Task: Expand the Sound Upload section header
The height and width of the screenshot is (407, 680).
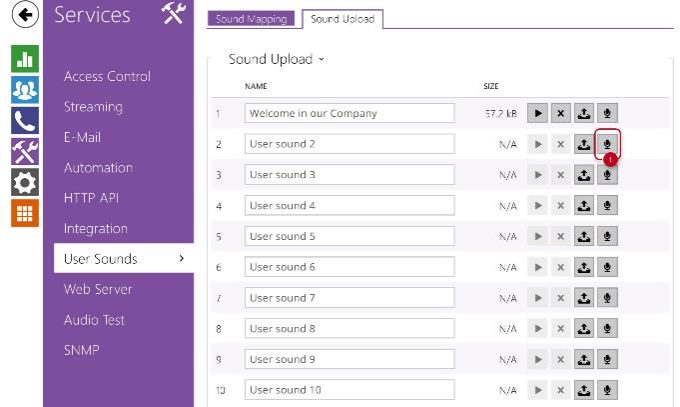Action: tap(276, 60)
